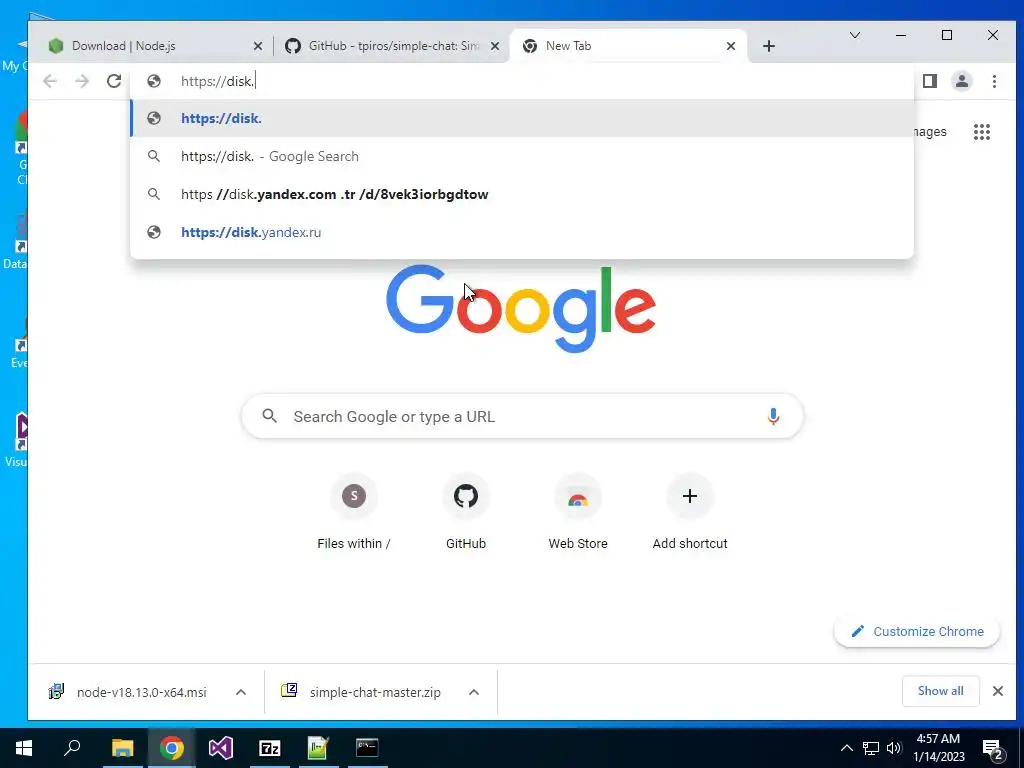Click the network tray icon
Image resolution: width=1024 pixels, height=768 pixels.
[871, 748]
